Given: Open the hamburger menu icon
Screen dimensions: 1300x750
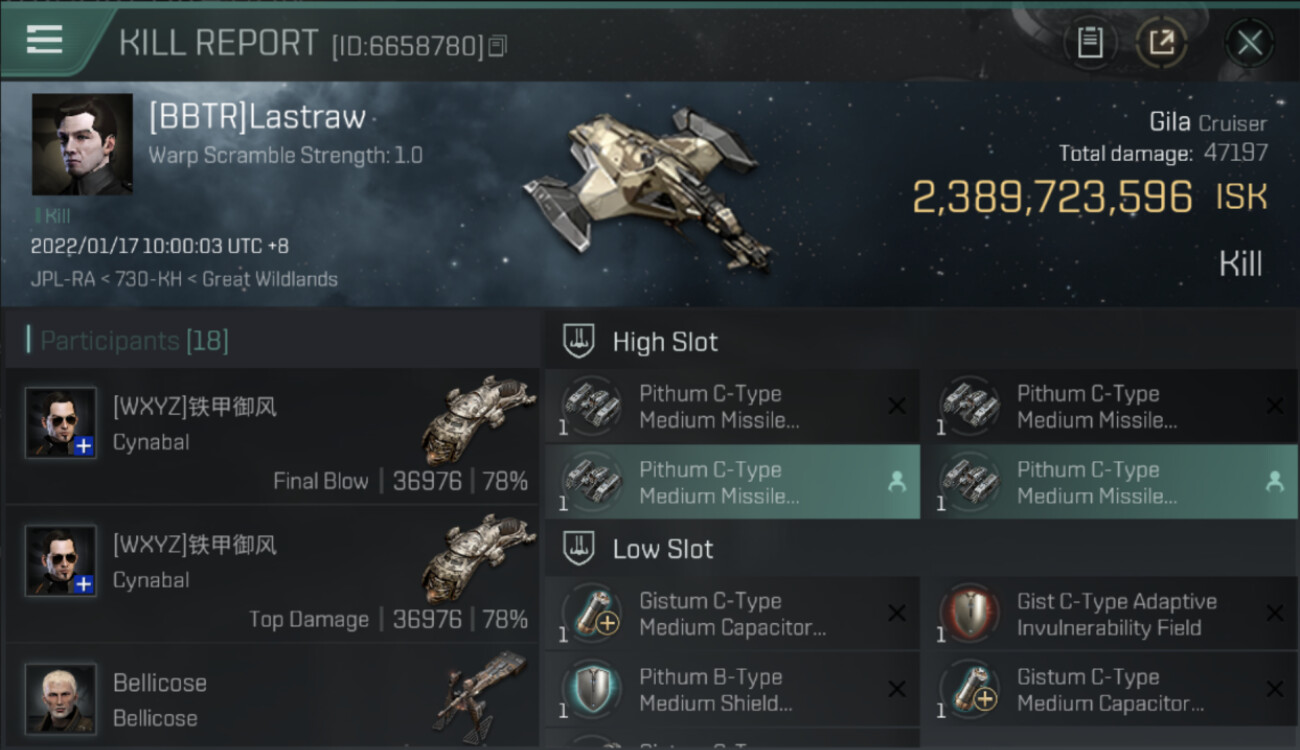Looking at the screenshot, I should click(x=44, y=40).
